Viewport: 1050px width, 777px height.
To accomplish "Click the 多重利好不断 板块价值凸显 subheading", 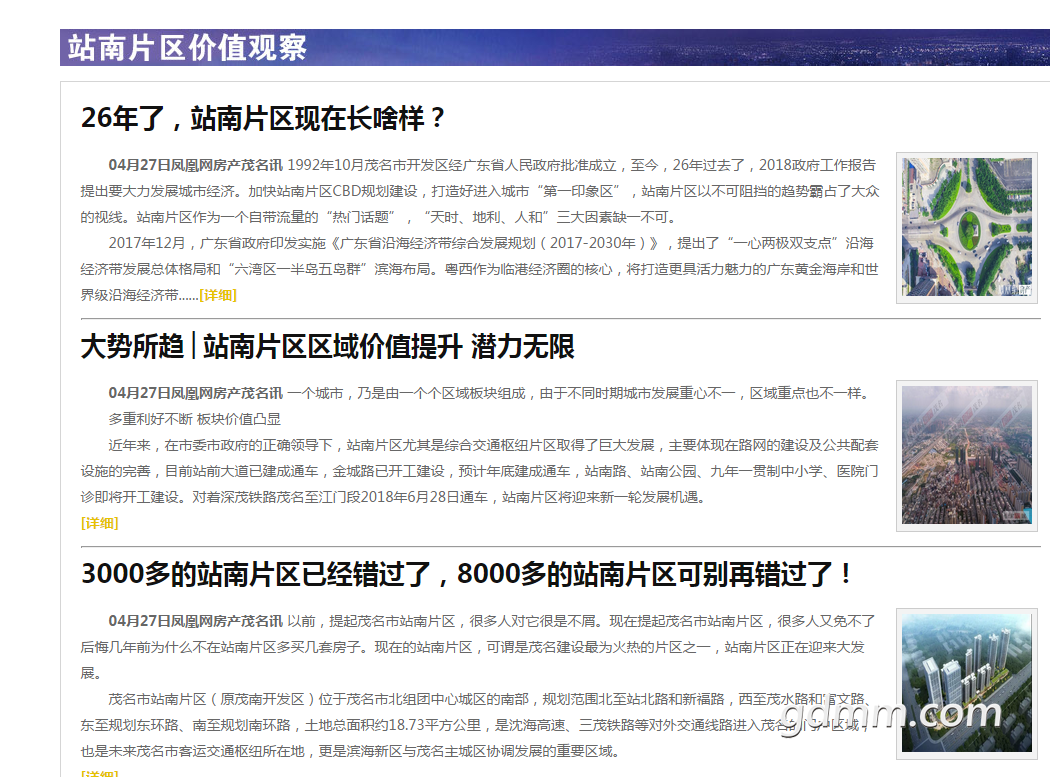I will 194,419.
